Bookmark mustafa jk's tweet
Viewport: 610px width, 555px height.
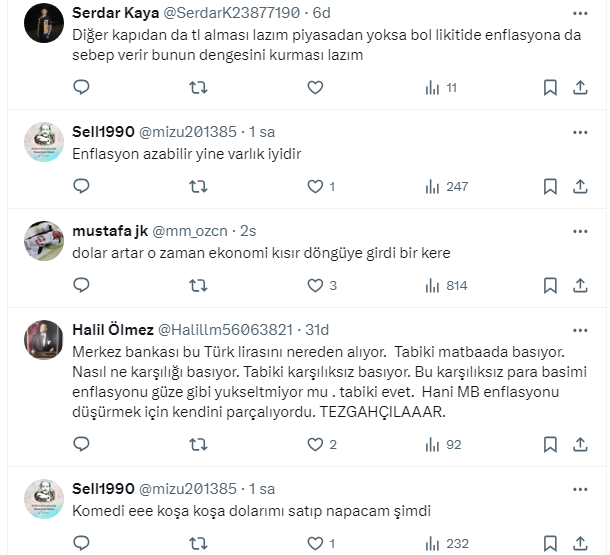(550, 285)
